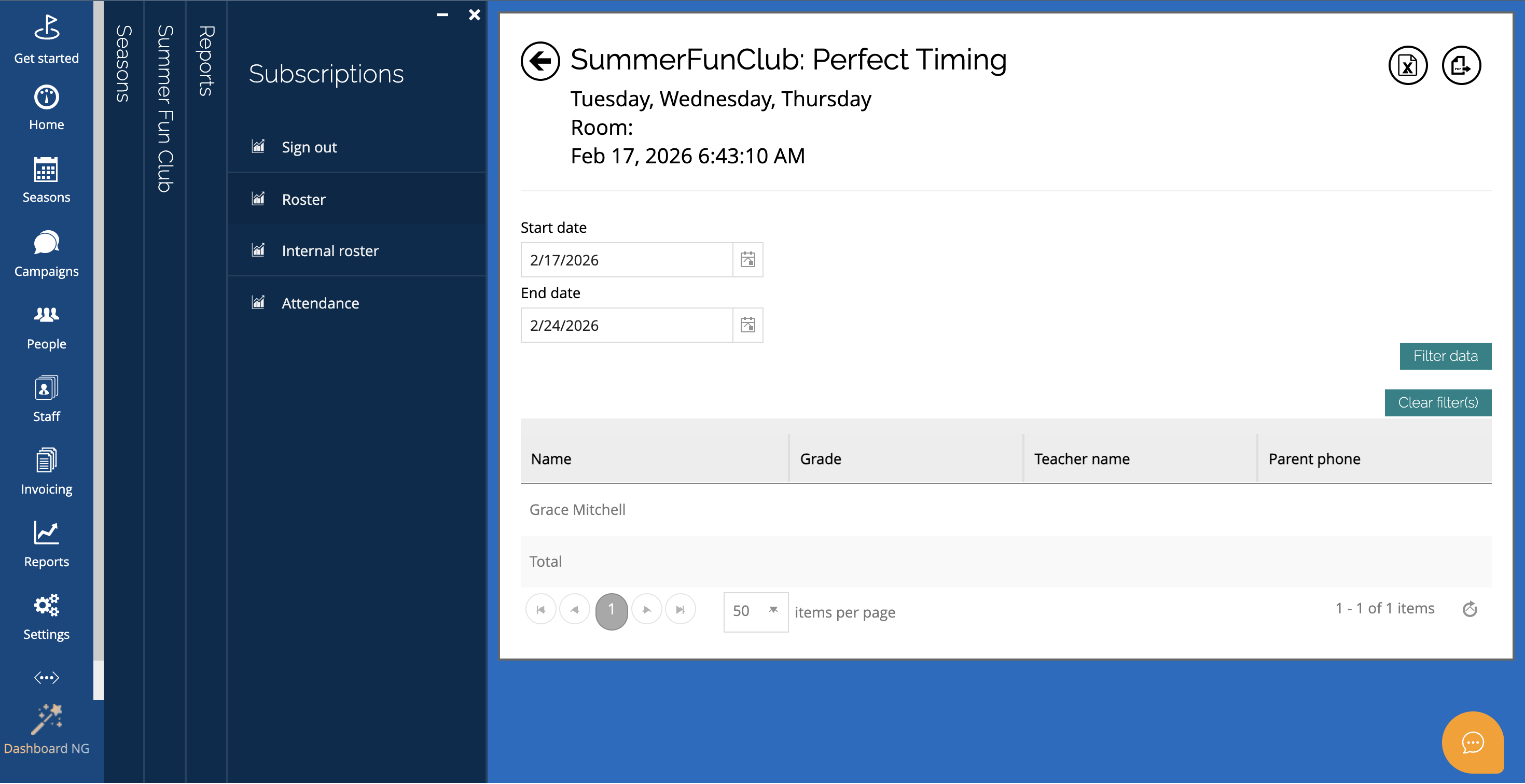The width and height of the screenshot is (1525, 784).
Task: Switch to the Summer Fun Club vertical tab
Action: click(x=164, y=109)
